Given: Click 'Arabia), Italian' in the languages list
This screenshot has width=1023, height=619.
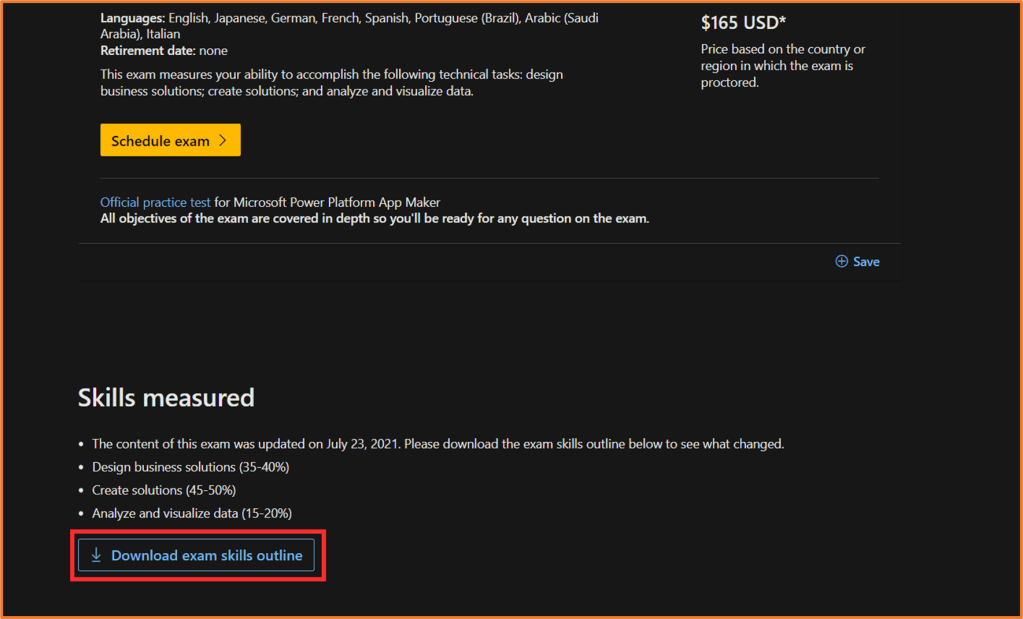Looking at the screenshot, I should tap(140, 34).
